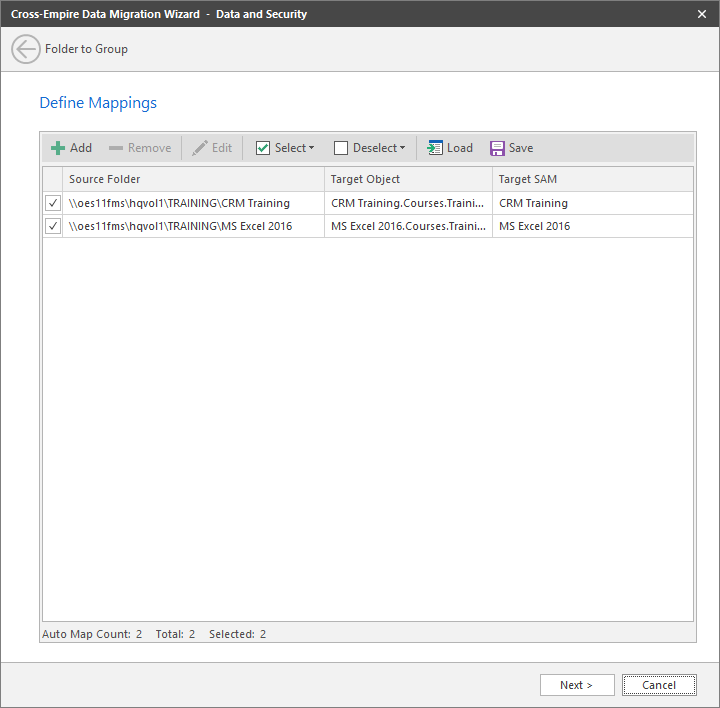Click the CRM Training target SAM cell
The height and width of the screenshot is (708, 720).
point(593,203)
